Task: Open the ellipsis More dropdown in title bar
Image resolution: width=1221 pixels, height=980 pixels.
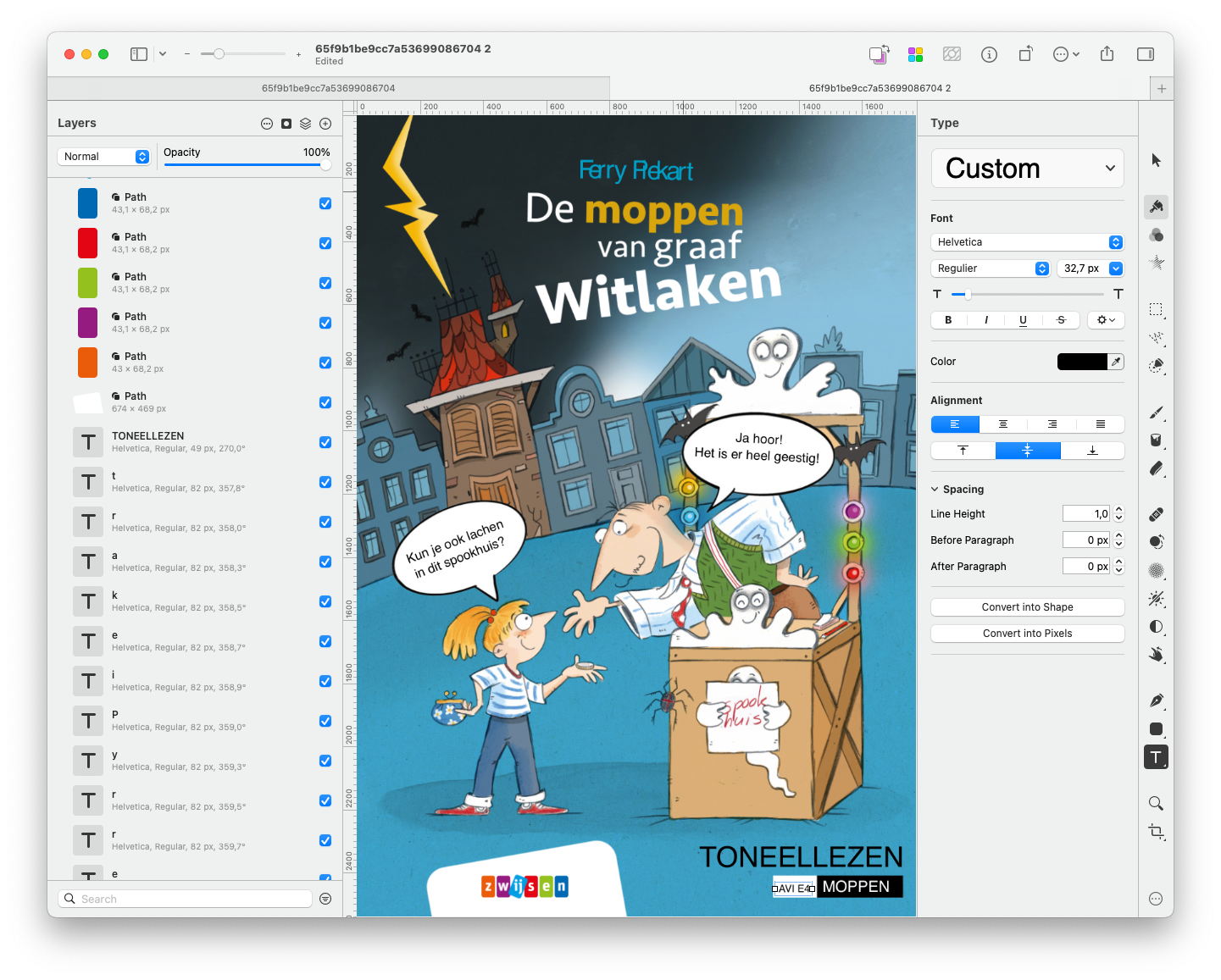Action: 1066,54
